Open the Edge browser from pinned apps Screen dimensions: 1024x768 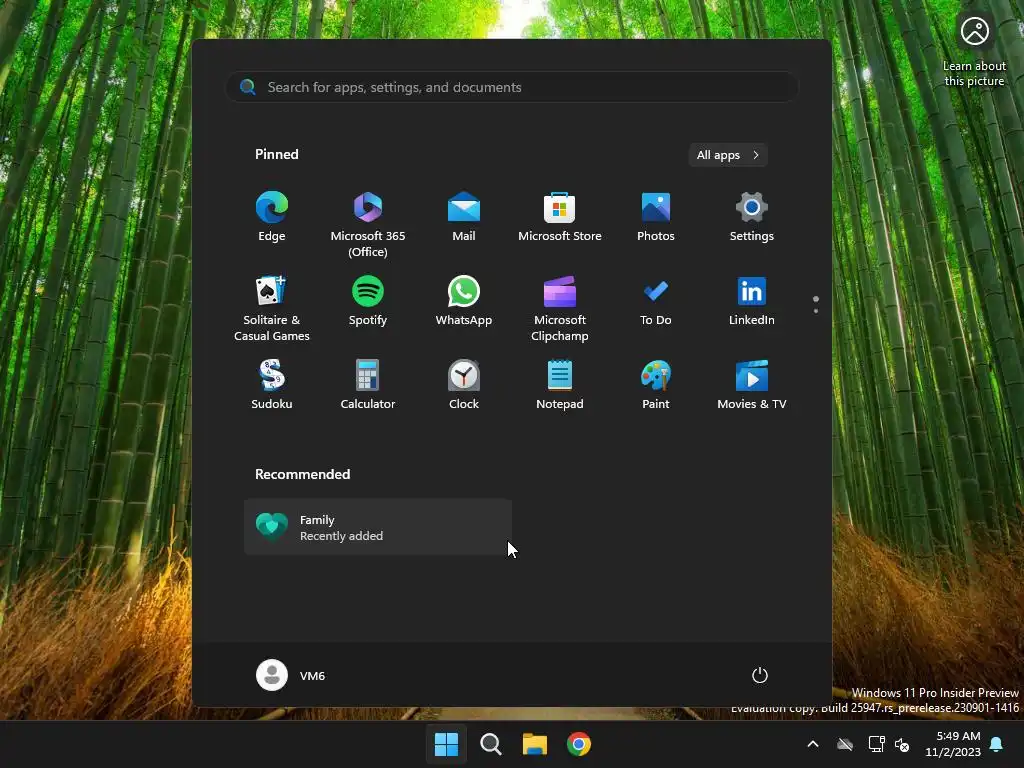coord(272,217)
